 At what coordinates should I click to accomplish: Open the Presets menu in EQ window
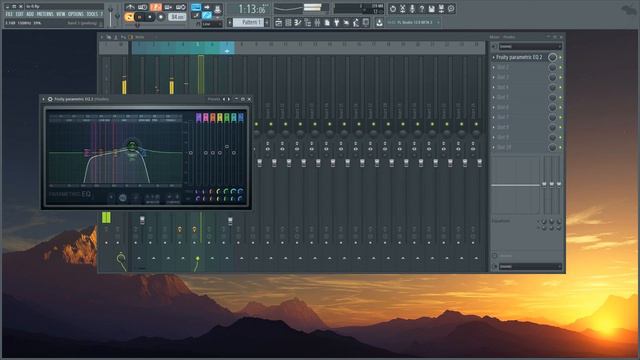[x=213, y=99]
